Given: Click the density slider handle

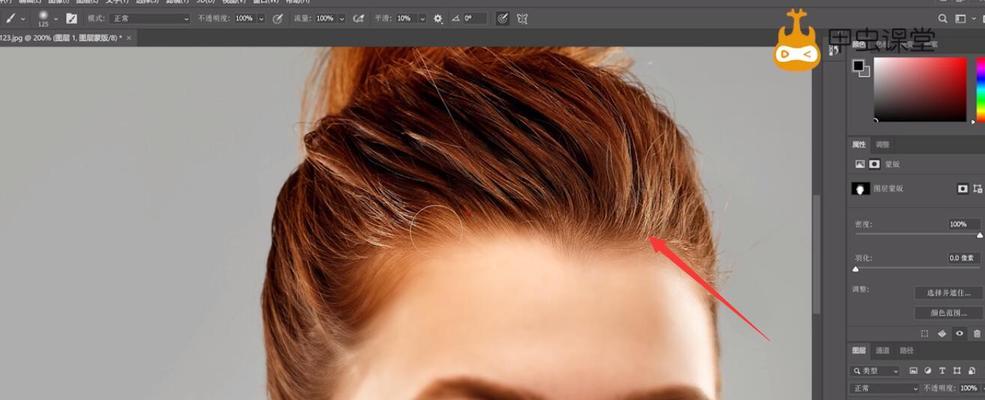Looking at the screenshot, I should (x=979, y=235).
